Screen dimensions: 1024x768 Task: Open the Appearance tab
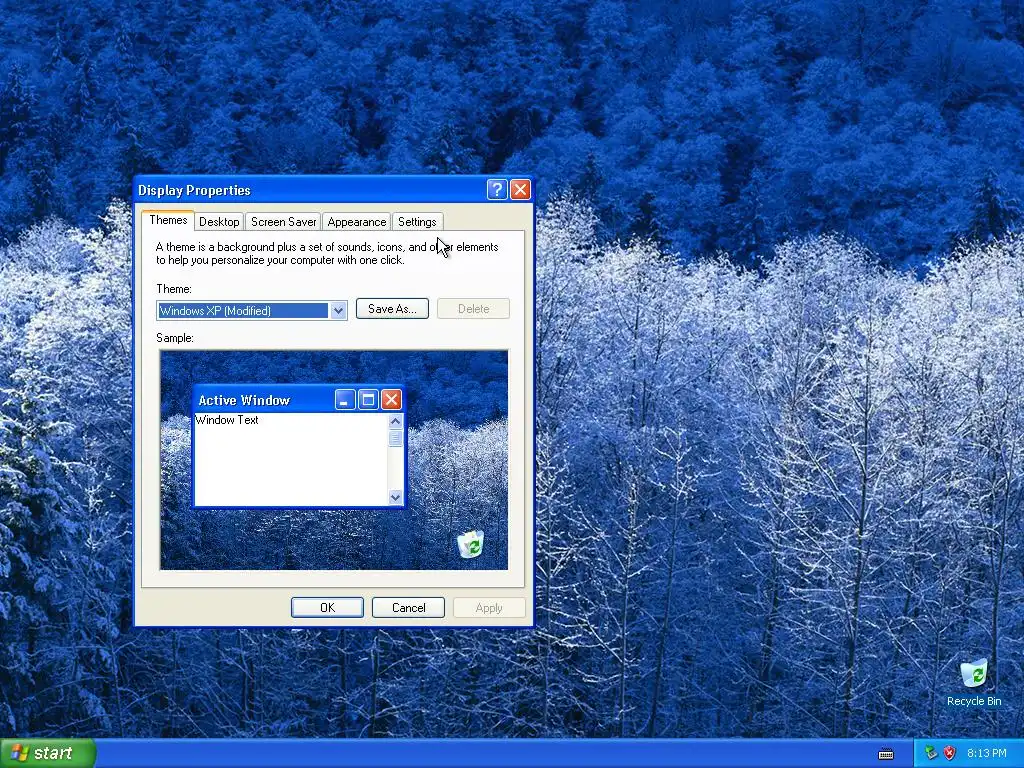pos(357,221)
